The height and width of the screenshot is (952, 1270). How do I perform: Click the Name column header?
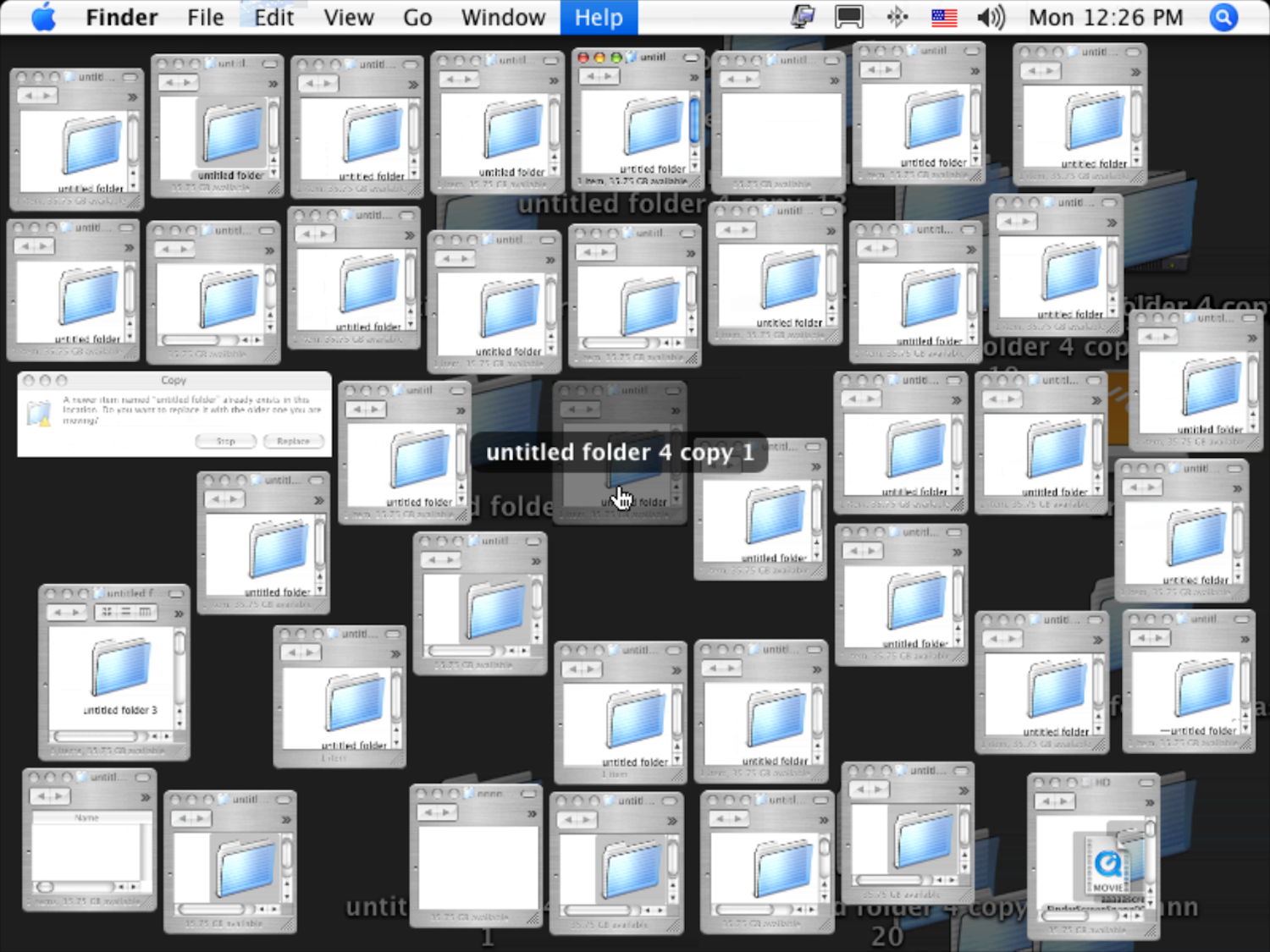click(x=86, y=817)
